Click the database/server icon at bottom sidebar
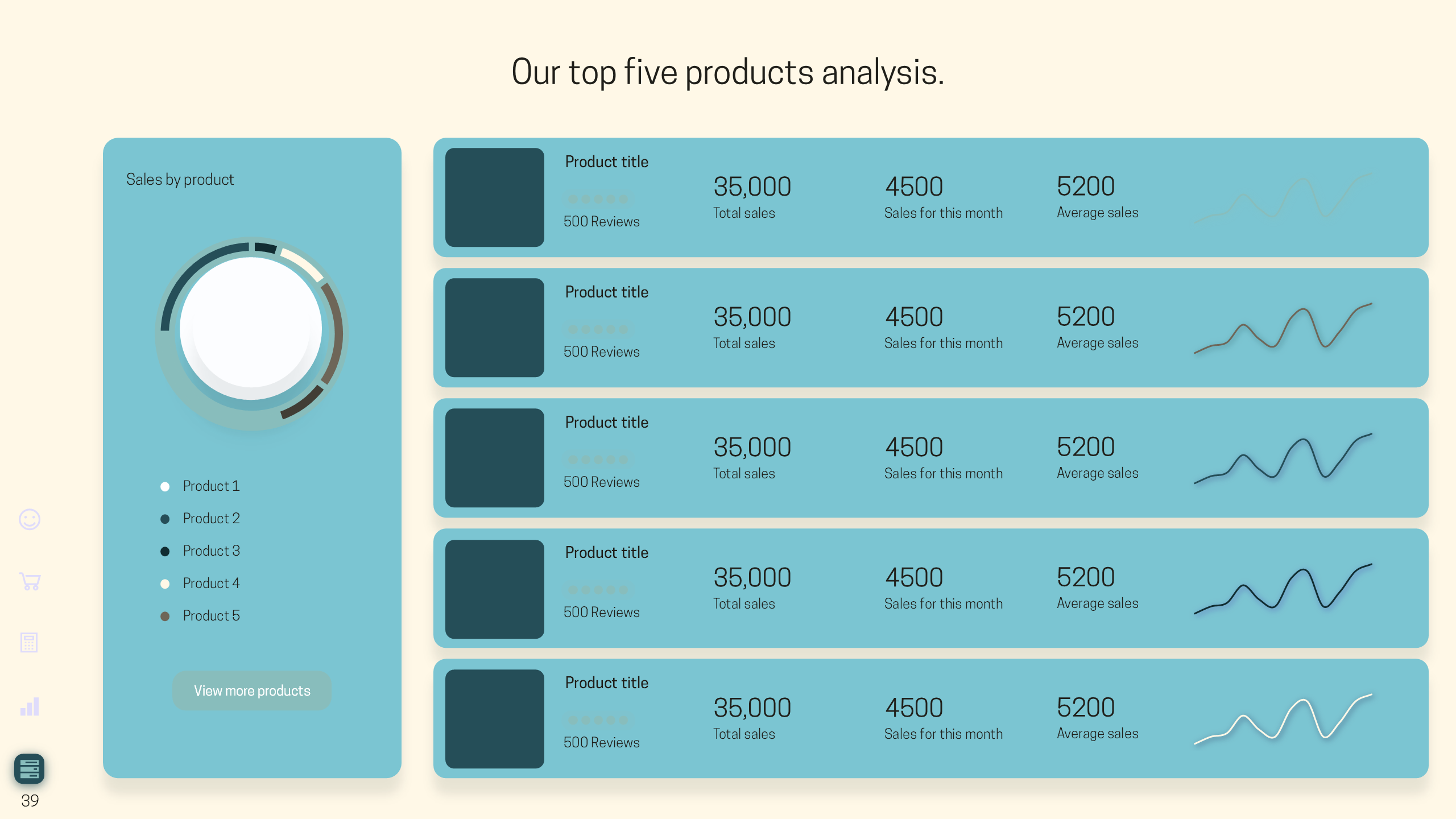This screenshot has height=819, width=1456. tap(29, 768)
